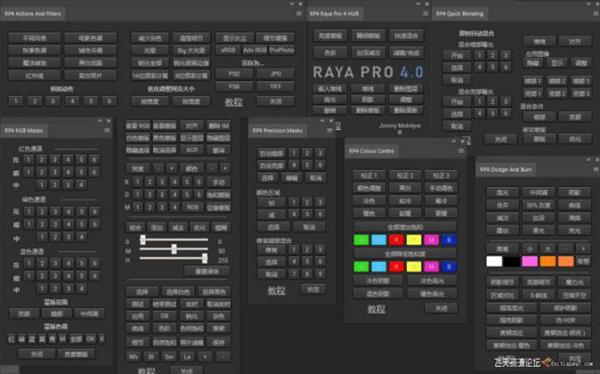Click the 50% gray button in Dodge And Burn
The height and width of the screenshot is (374, 600).
(x=538, y=205)
